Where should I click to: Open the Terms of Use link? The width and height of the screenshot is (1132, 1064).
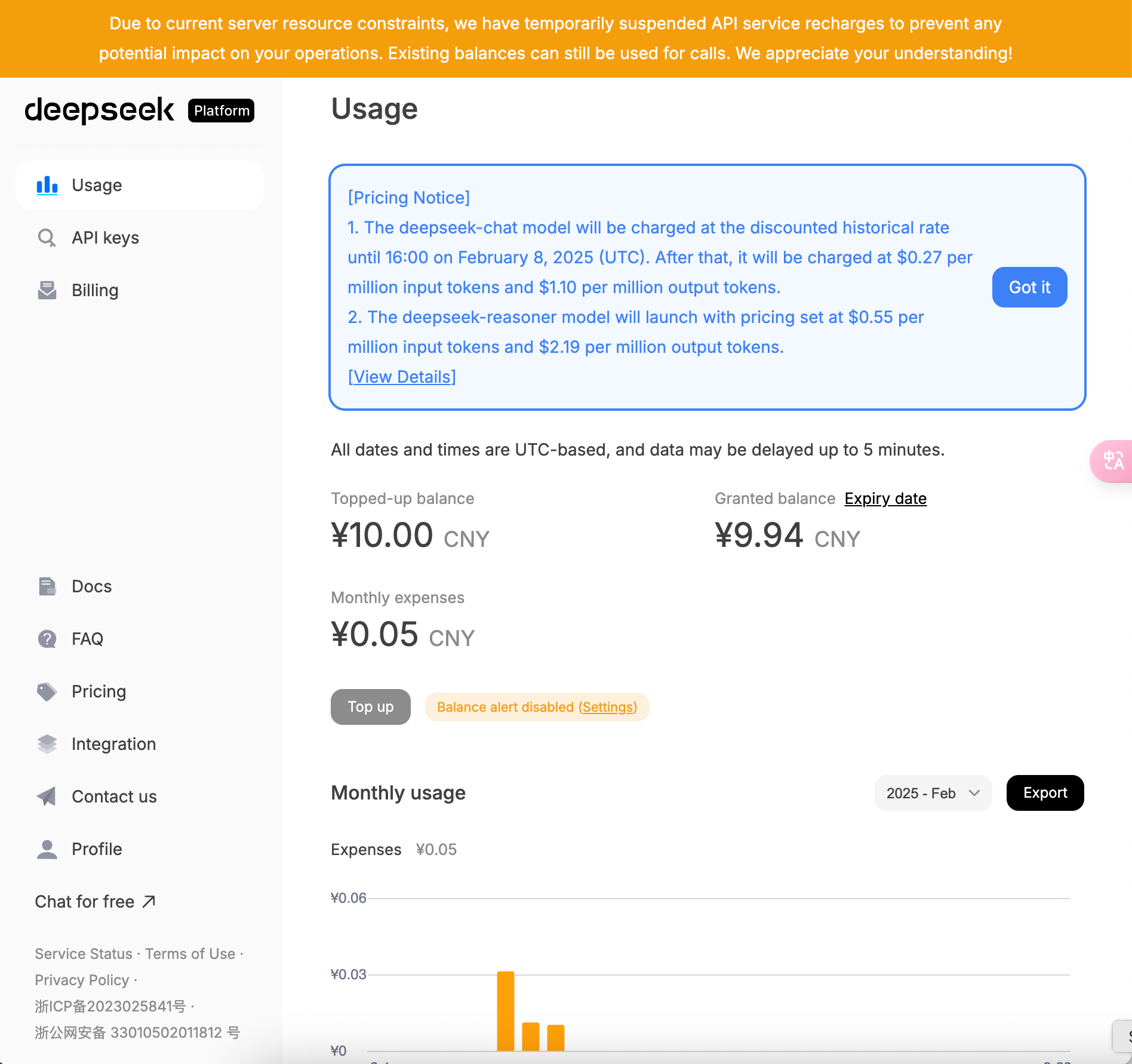click(190, 954)
